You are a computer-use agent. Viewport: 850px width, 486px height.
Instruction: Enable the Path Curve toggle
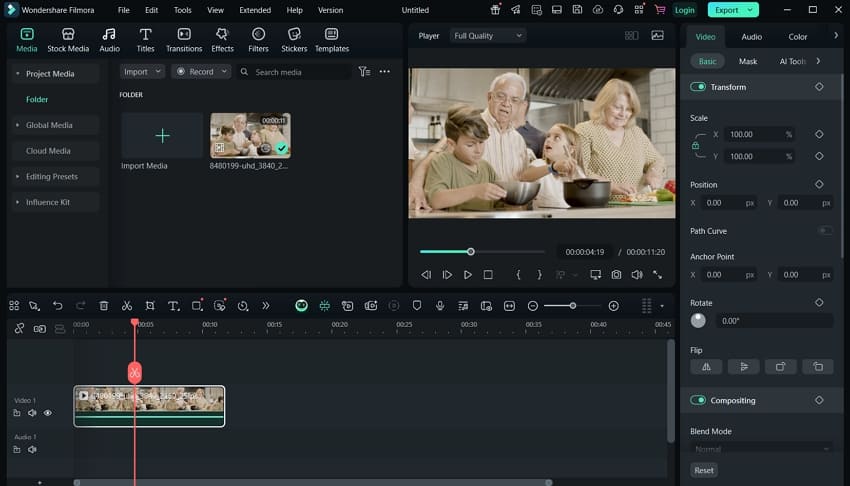click(x=825, y=231)
